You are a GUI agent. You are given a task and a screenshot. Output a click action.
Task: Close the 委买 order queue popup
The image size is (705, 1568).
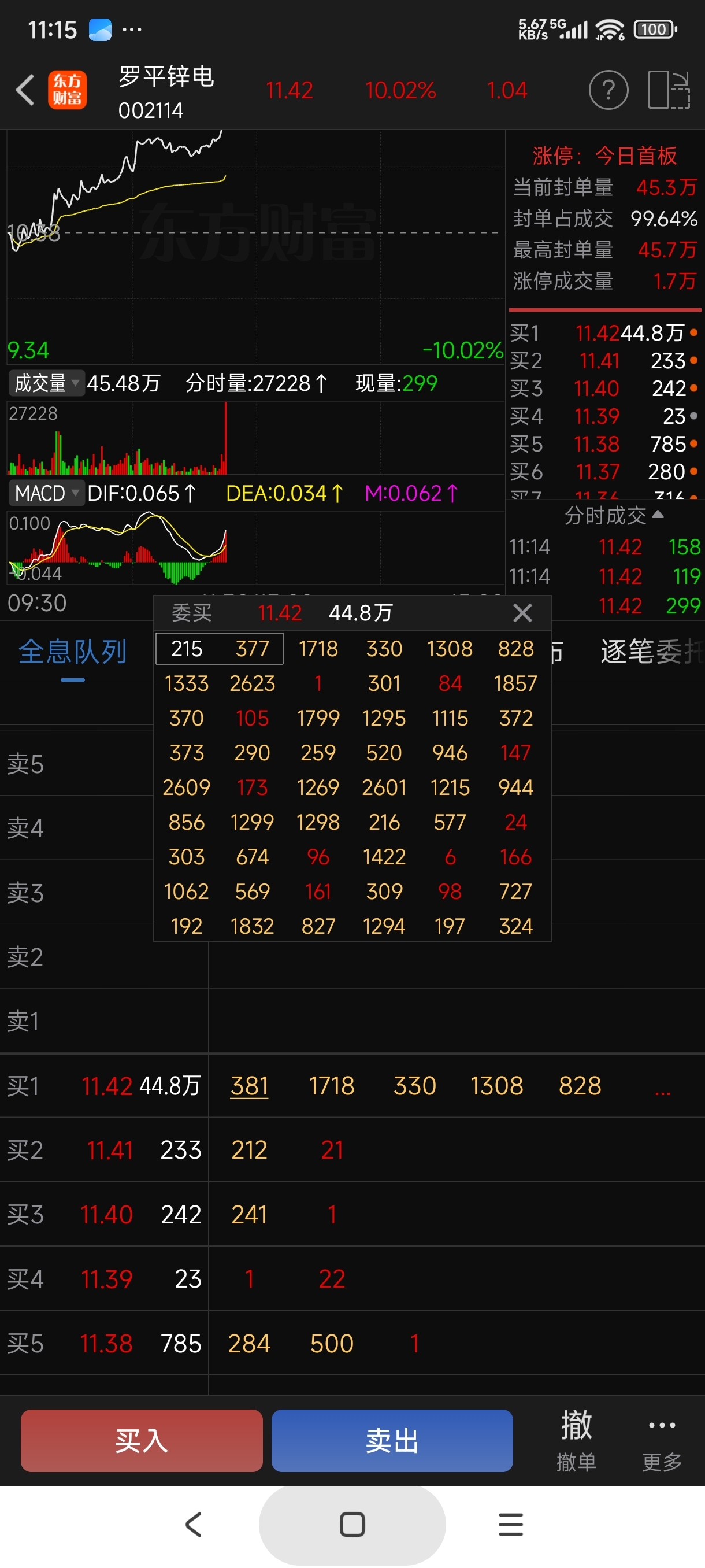click(522, 612)
